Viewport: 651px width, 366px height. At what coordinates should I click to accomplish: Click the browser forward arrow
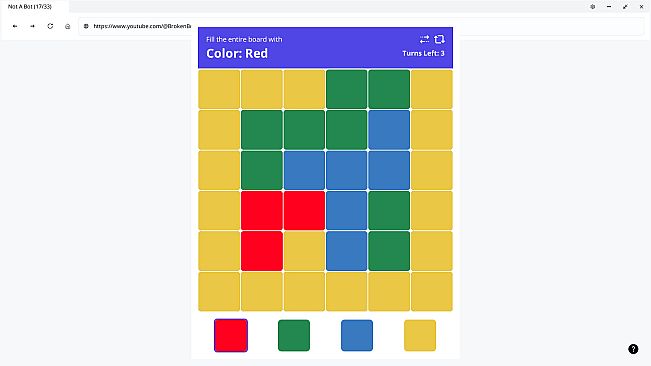click(x=32, y=26)
